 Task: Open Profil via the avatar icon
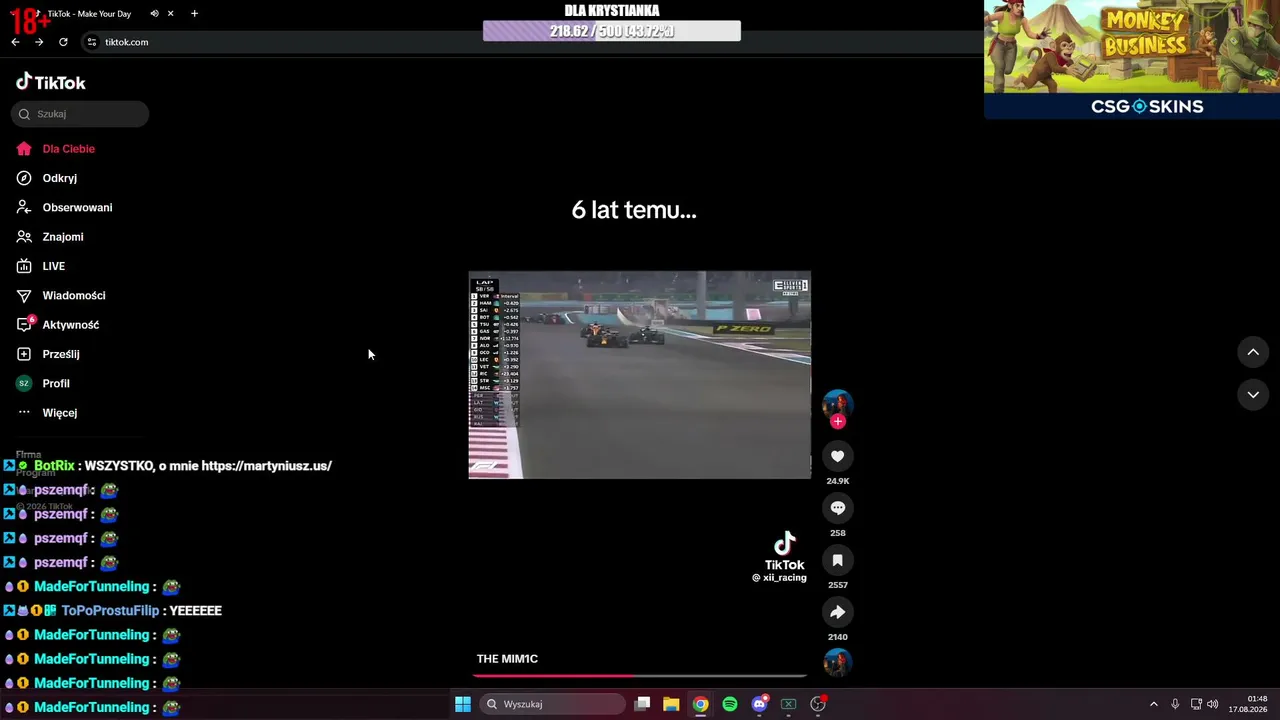(x=24, y=383)
